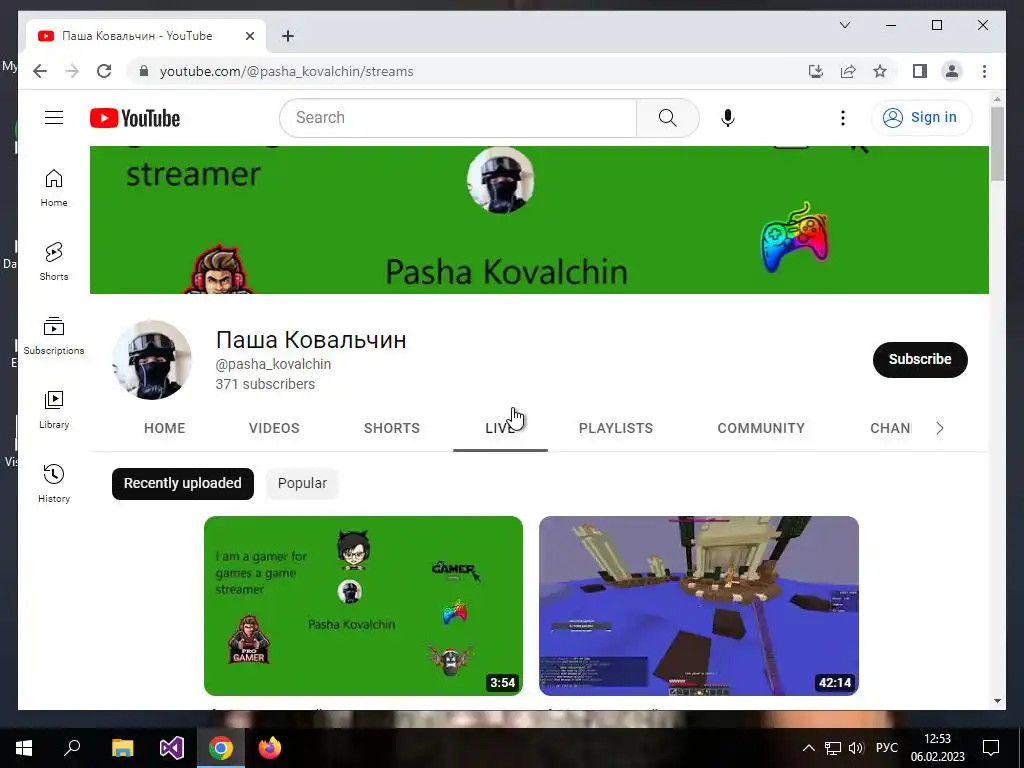The width and height of the screenshot is (1024, 768).
Task: Open network icon in tray
Action: [x=833, y=748]
